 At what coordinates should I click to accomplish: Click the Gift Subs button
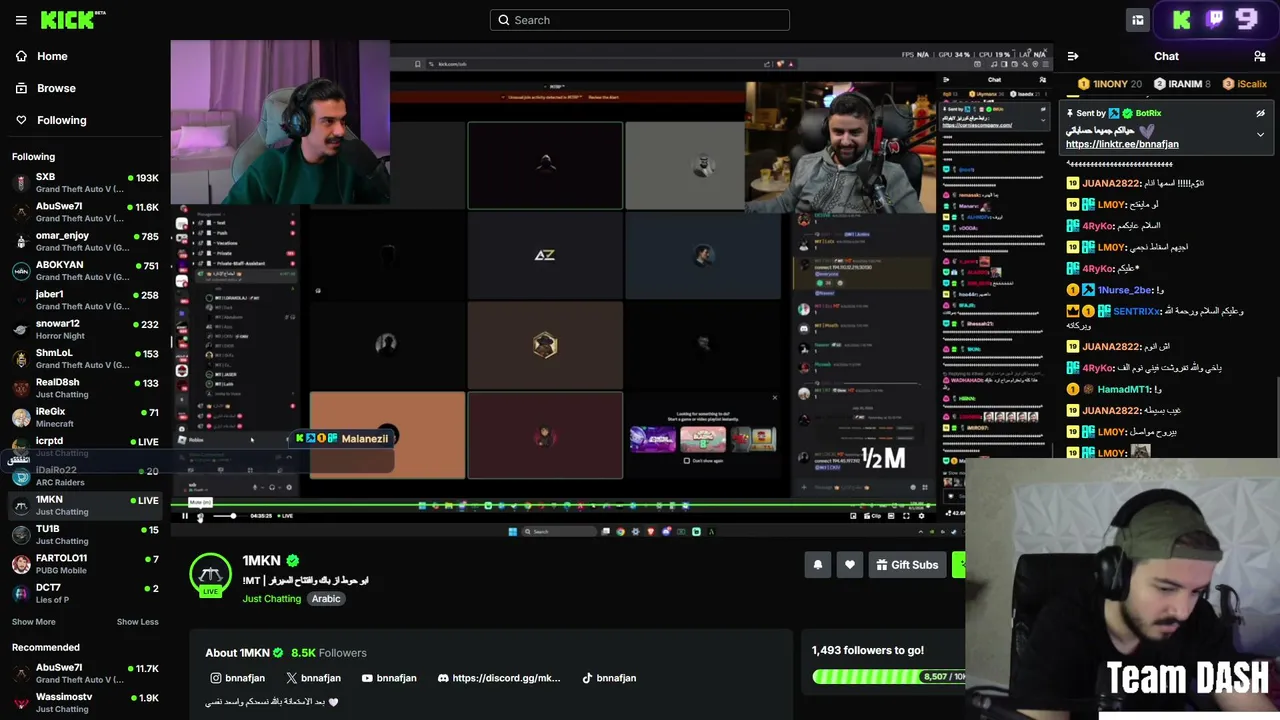click(x=907, y=565)
